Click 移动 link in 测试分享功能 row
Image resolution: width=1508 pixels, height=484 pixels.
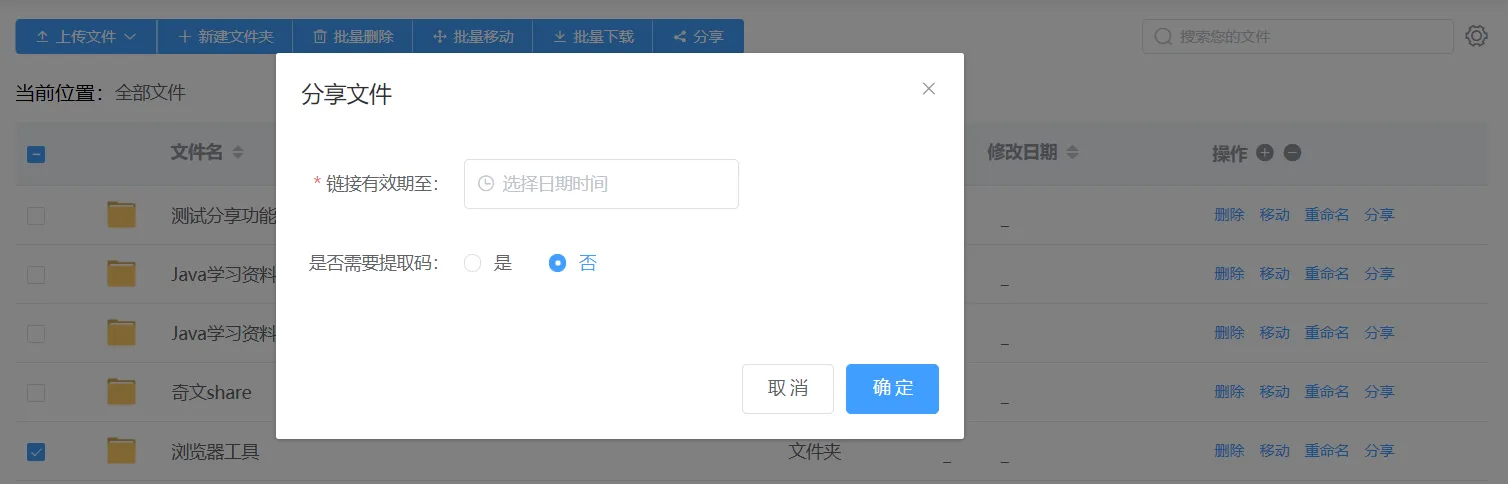[1274, 215]
